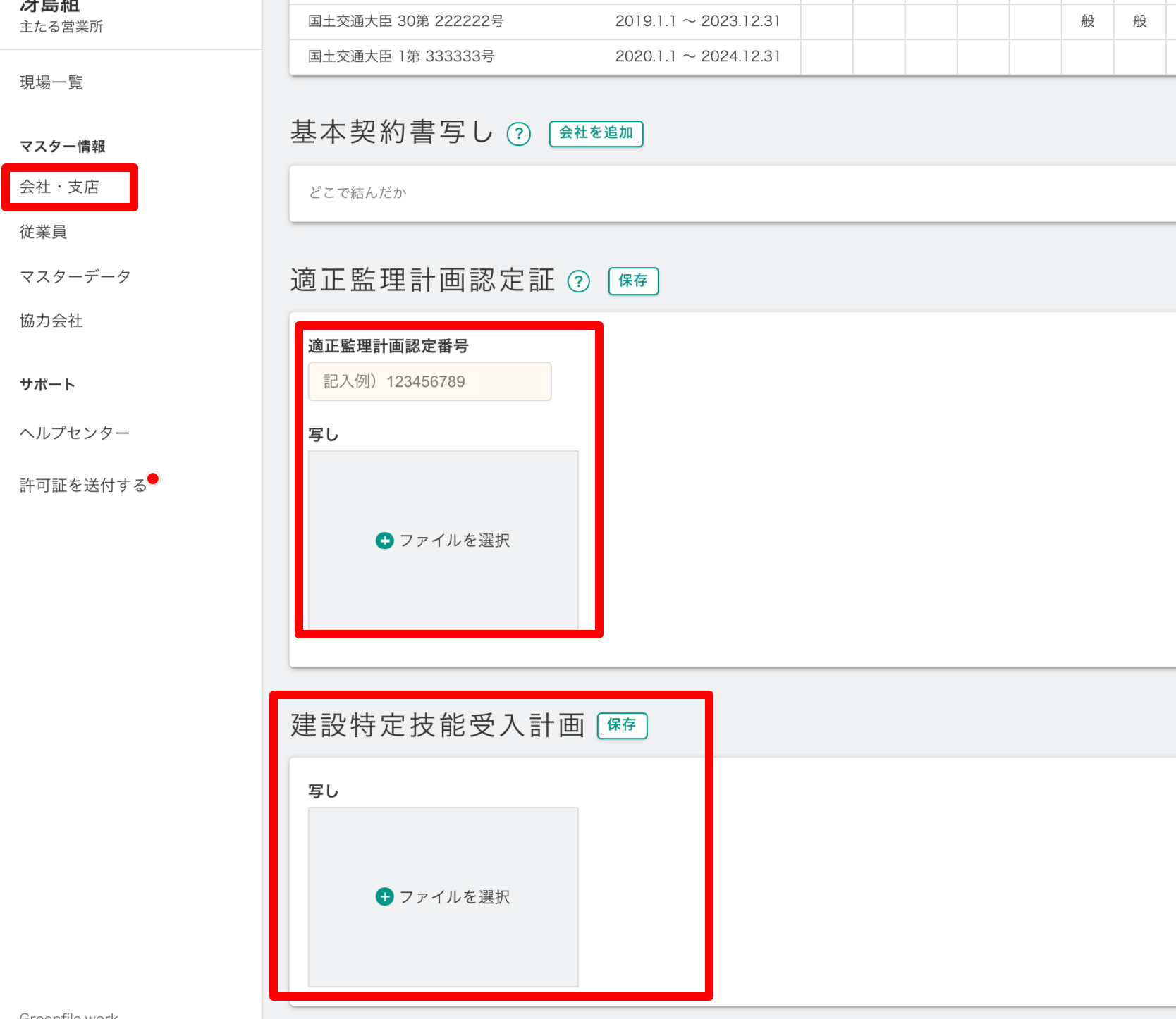The height and width of the screenshot is (1019, 1176).
Task: Click 許可証を送付する link
Action: point(83,485)
